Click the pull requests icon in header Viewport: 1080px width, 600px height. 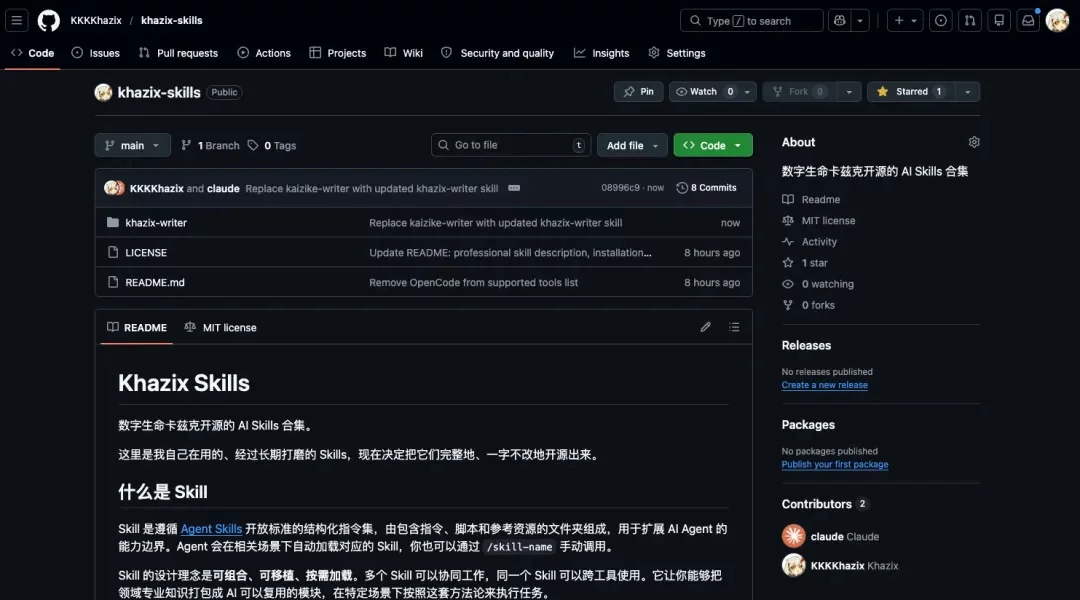969,19
